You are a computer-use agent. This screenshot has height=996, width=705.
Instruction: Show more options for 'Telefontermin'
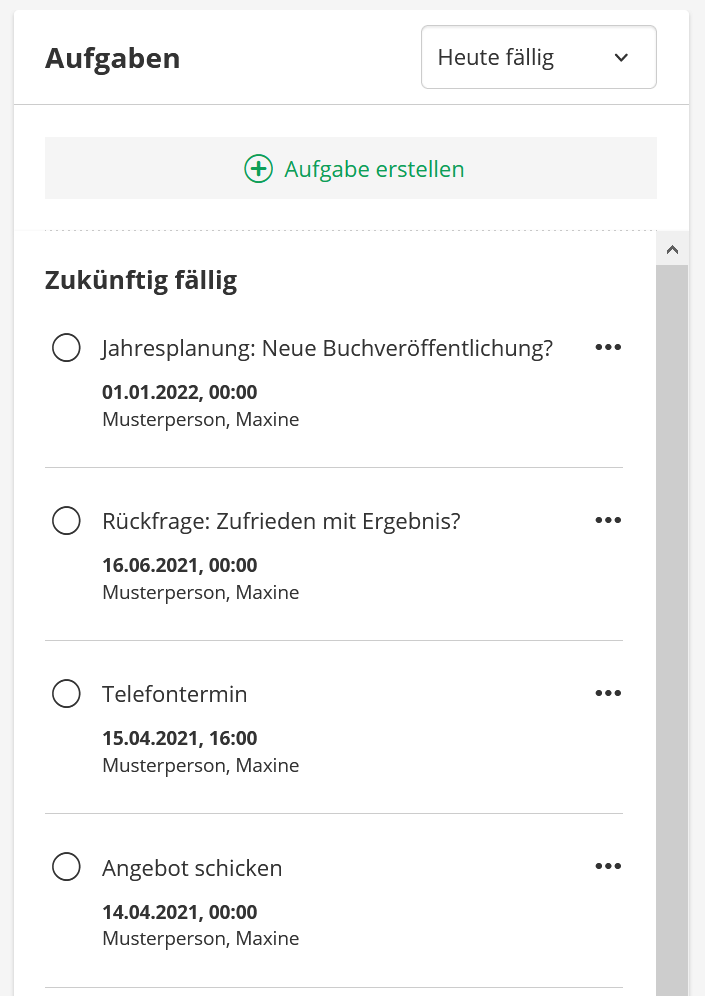(608, 693)
